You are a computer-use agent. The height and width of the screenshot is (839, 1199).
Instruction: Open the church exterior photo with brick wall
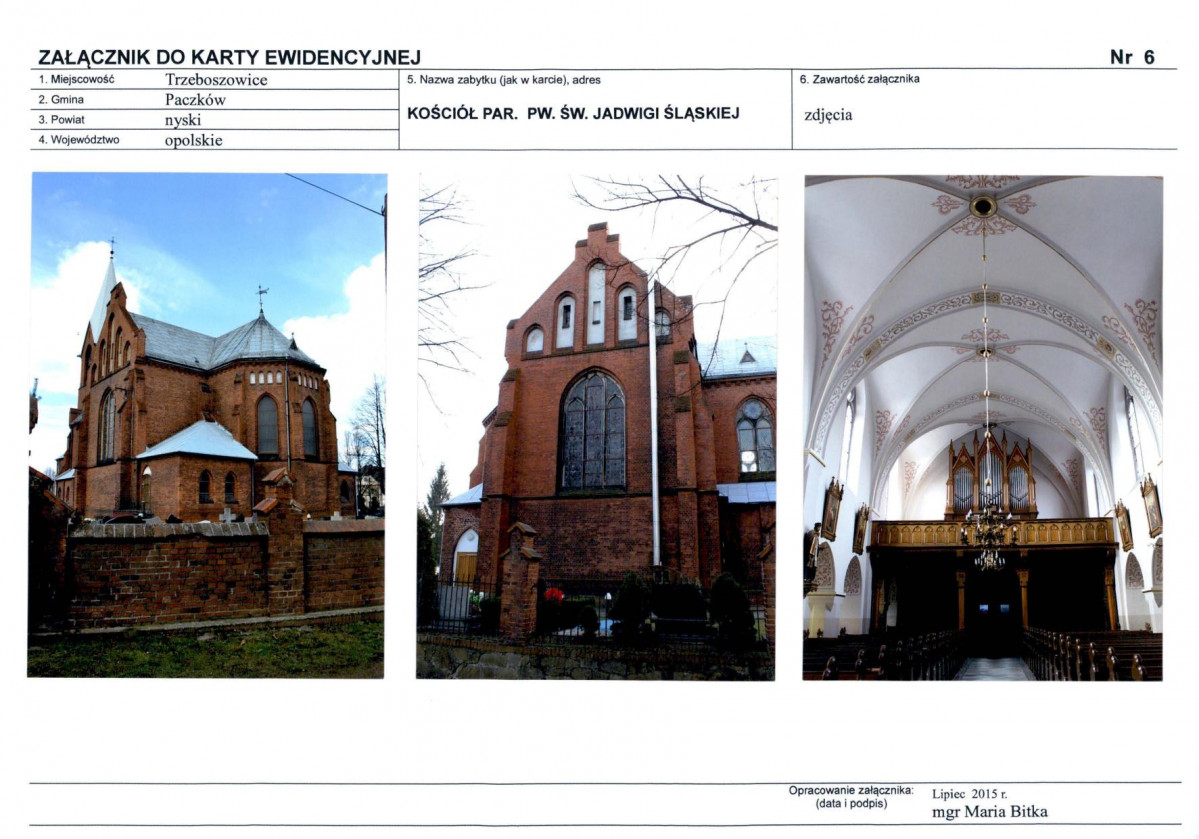point(206,425)
